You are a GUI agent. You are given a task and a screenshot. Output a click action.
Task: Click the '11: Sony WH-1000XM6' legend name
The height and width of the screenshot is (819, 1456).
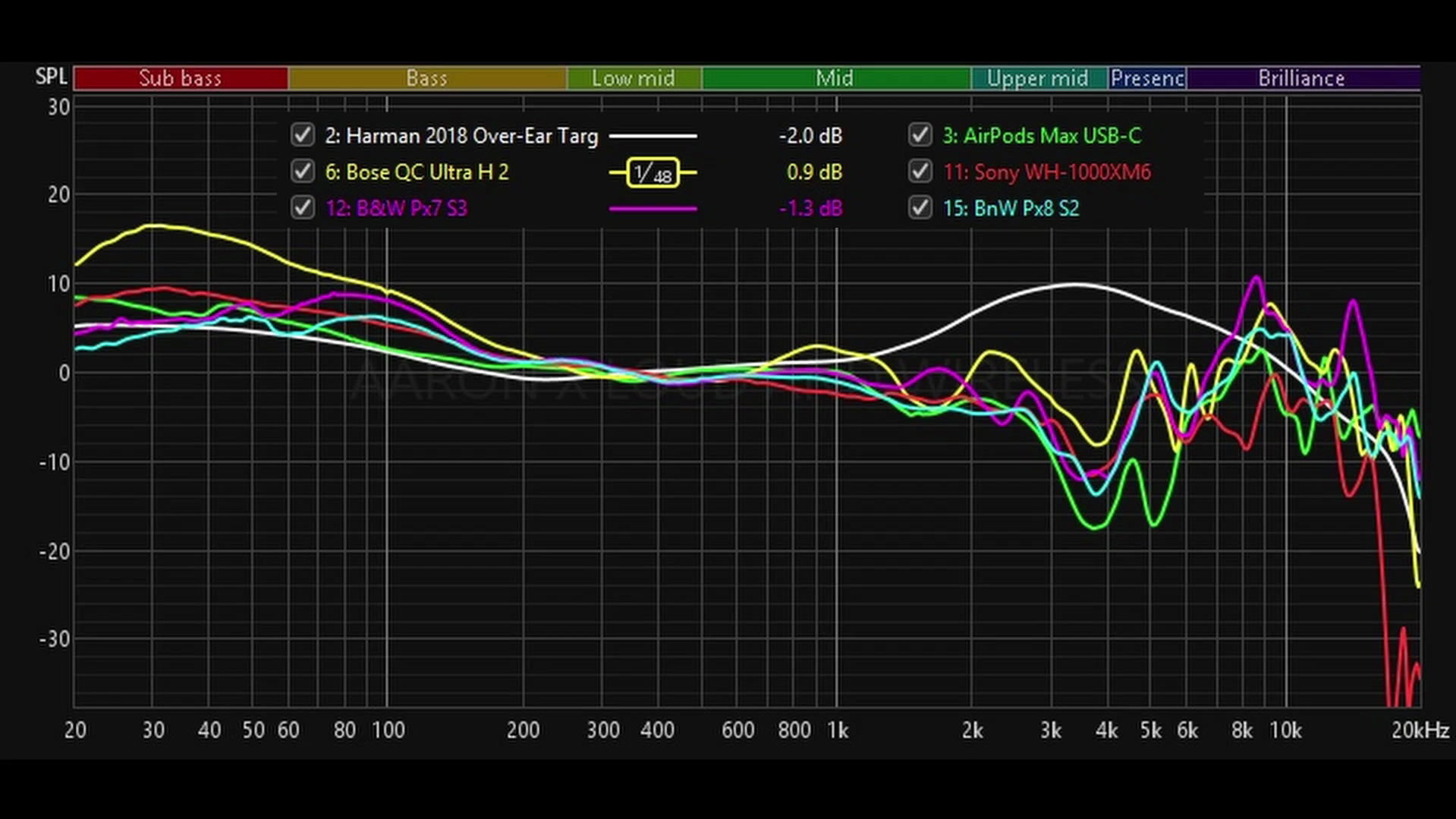point(1047,172)
